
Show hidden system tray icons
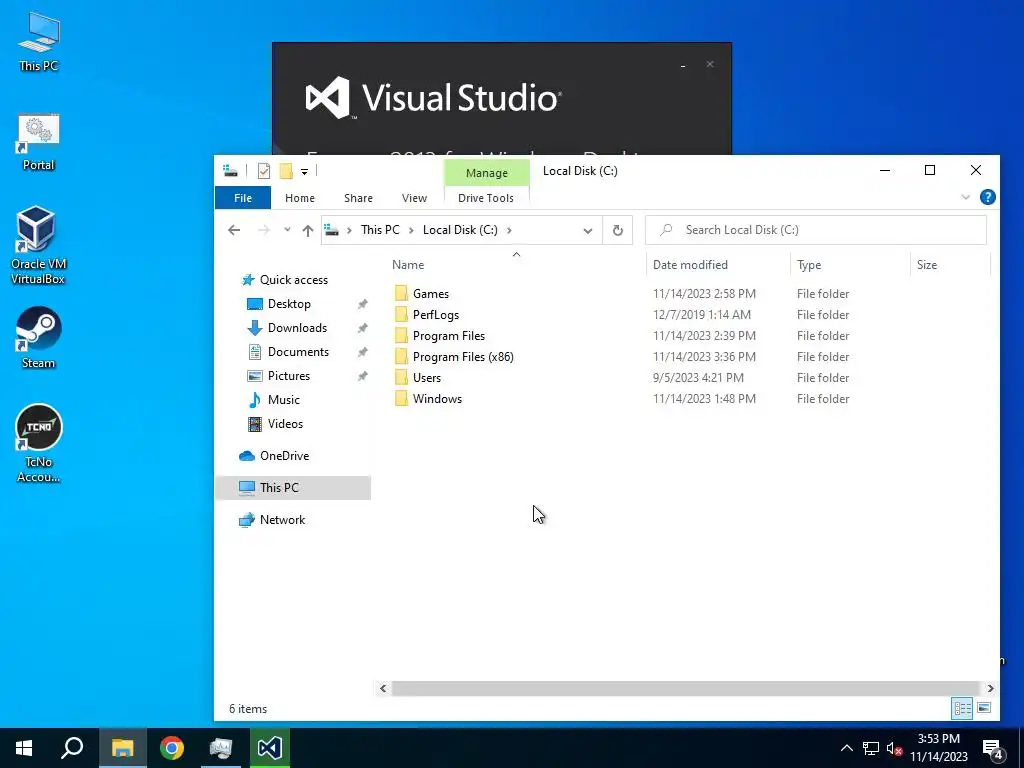846,748
